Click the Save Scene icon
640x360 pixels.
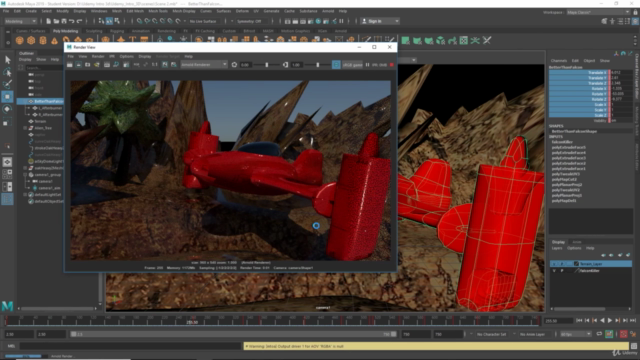click(x=64, y=21)
